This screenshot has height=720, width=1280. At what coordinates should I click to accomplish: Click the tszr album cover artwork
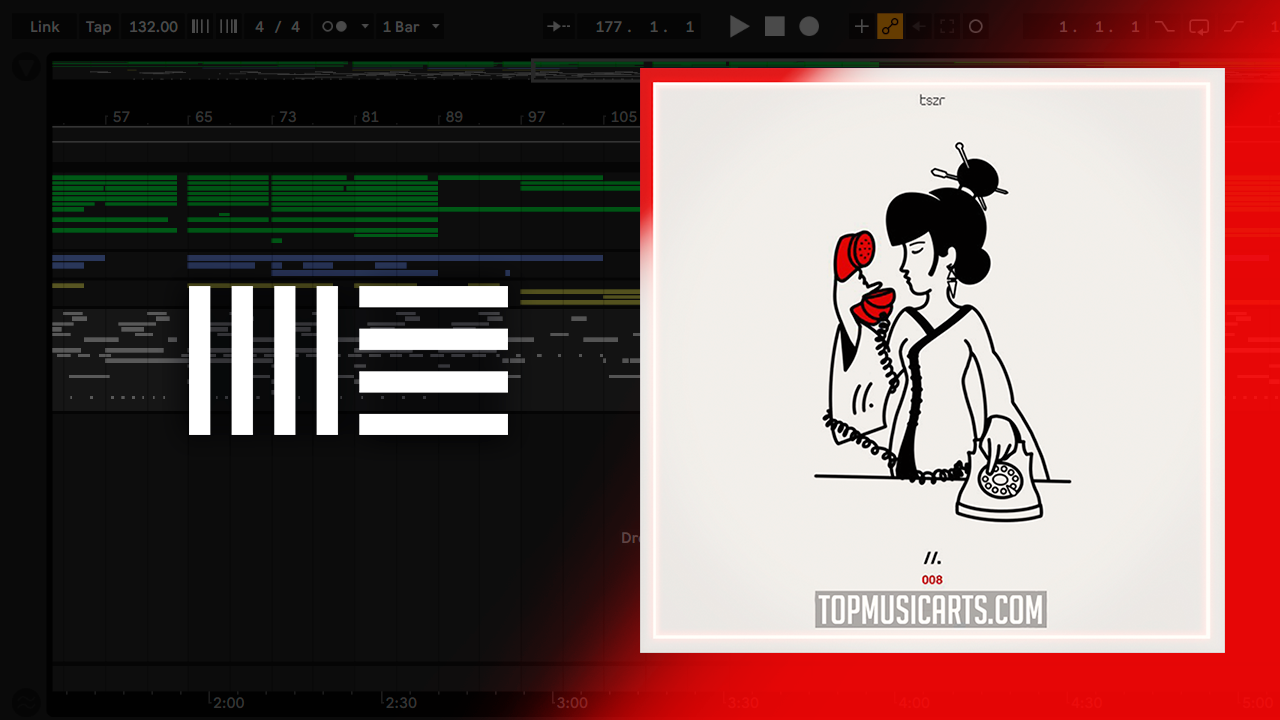[931, 360]
